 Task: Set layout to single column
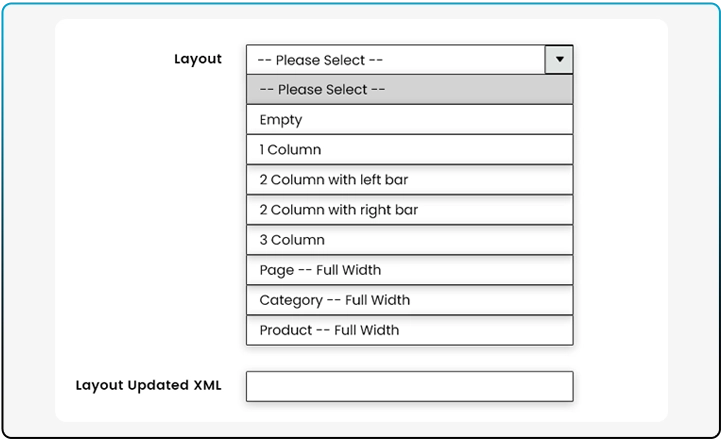coord(409,150)
